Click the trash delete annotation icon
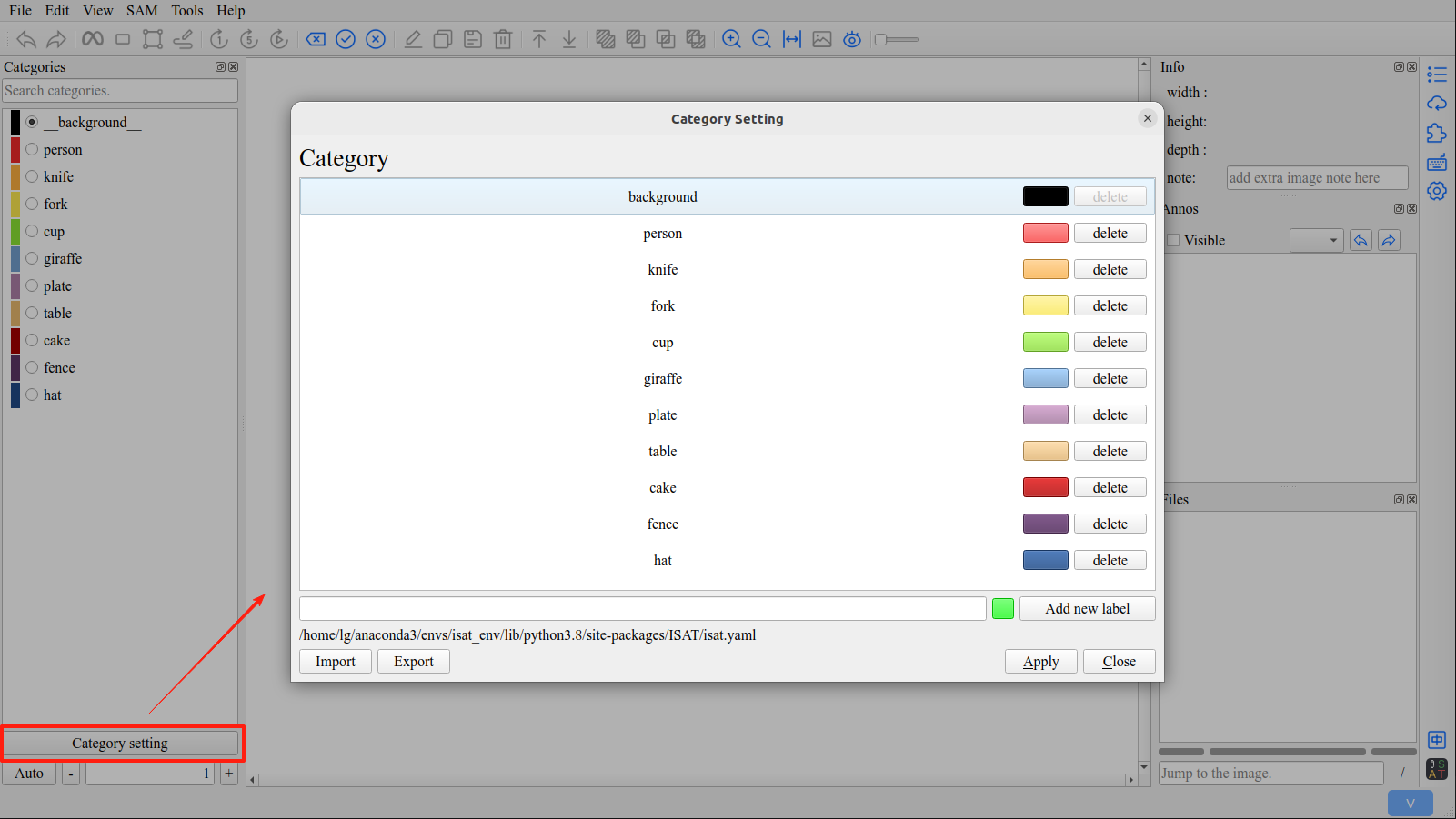This screenshot has height=819, width=1456. click(503, 39)
